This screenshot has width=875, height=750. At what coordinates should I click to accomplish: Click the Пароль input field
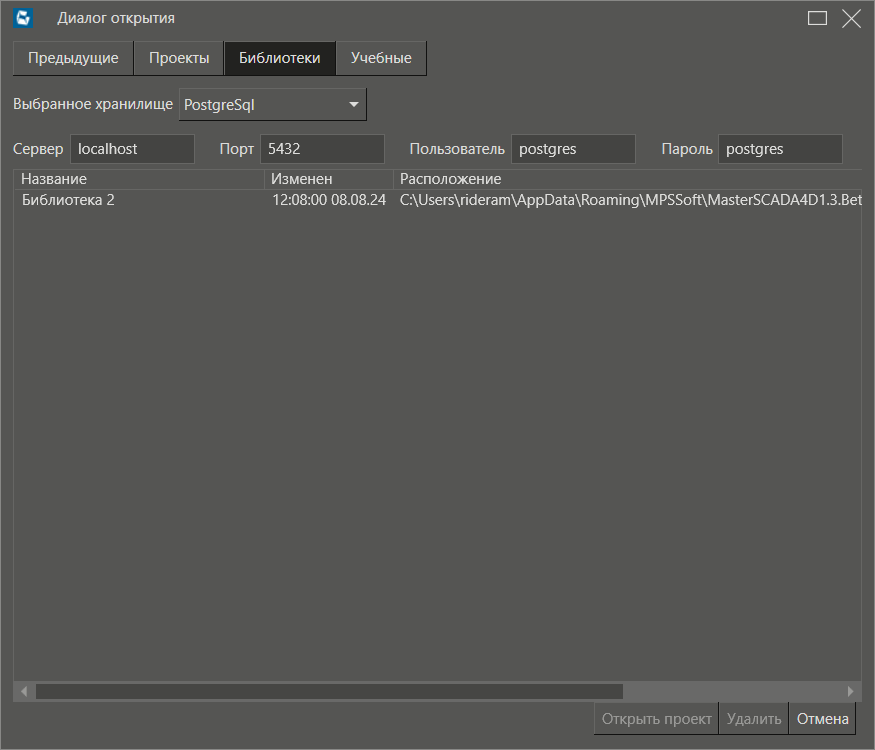[x=780, y=149]
